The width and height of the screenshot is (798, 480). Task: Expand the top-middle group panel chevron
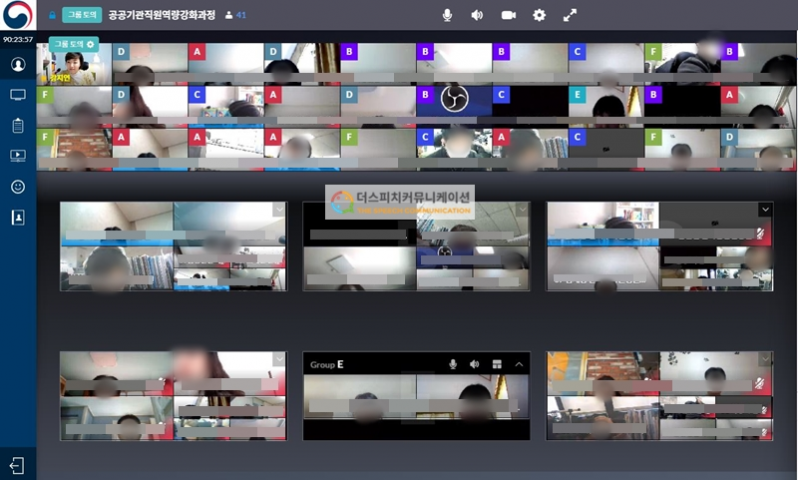[x=522, y=209]
